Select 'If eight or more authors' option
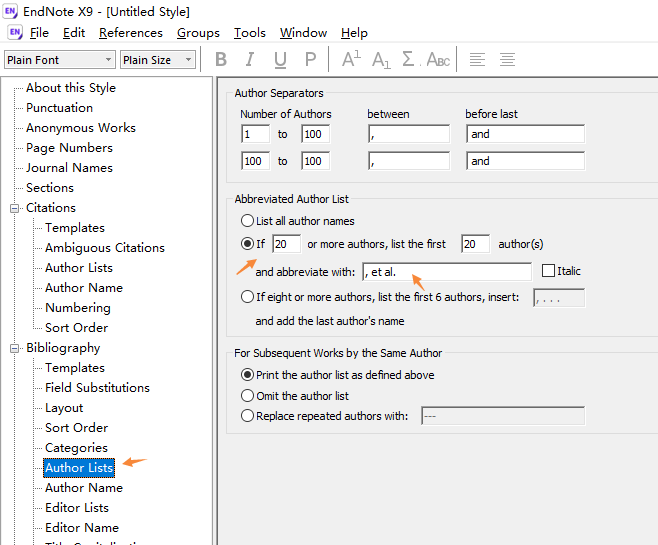The width and height of the screenshot is (658, 545). pos(247,297)
